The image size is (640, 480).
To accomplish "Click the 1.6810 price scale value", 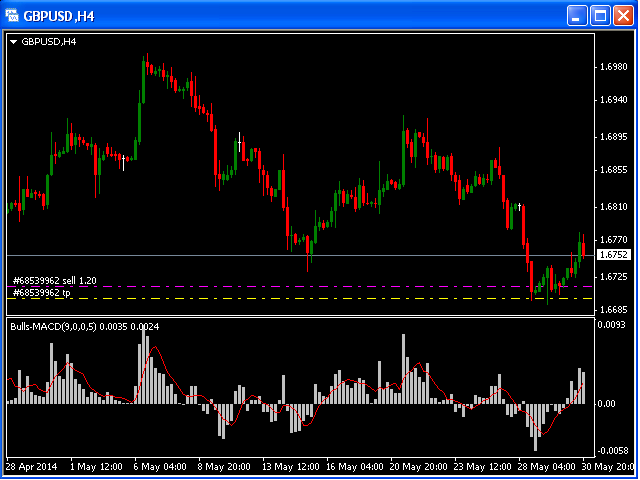I will coord(613,207).
